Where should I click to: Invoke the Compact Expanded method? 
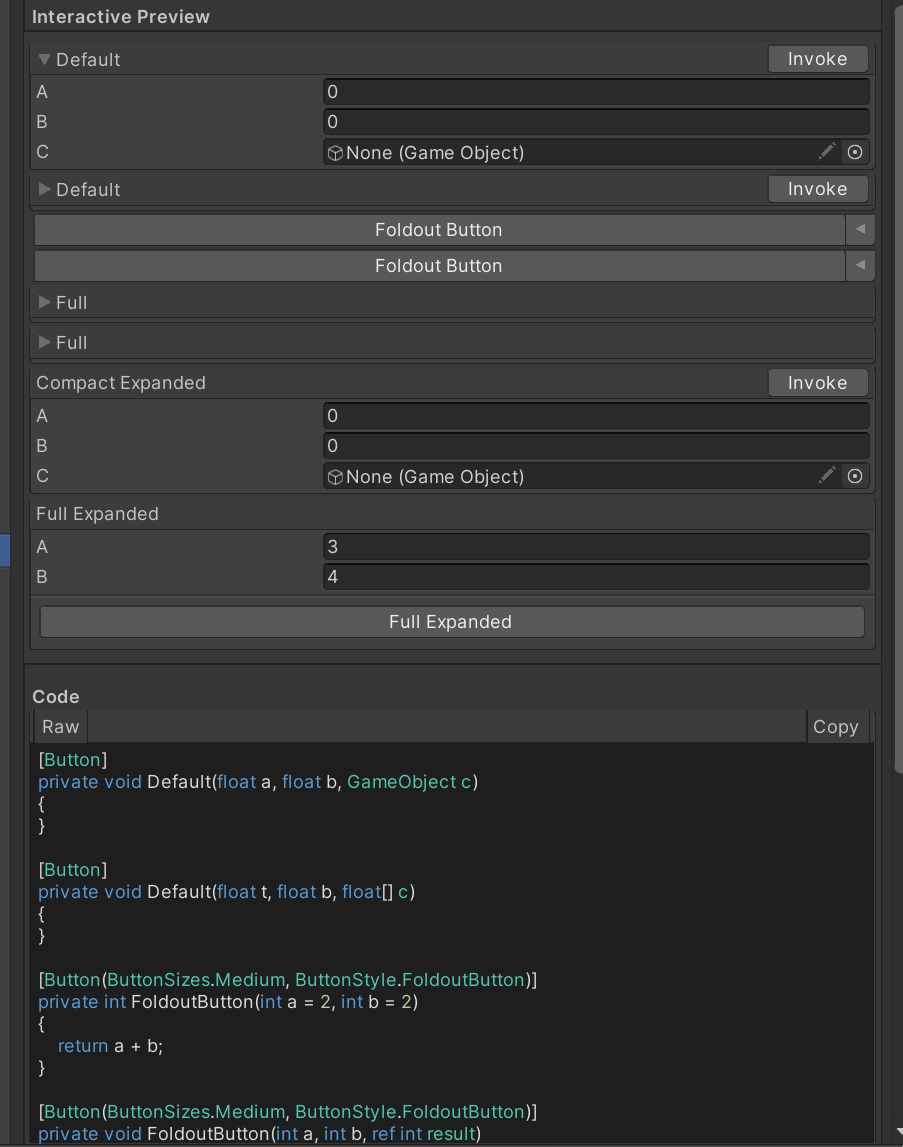(816, 382)
